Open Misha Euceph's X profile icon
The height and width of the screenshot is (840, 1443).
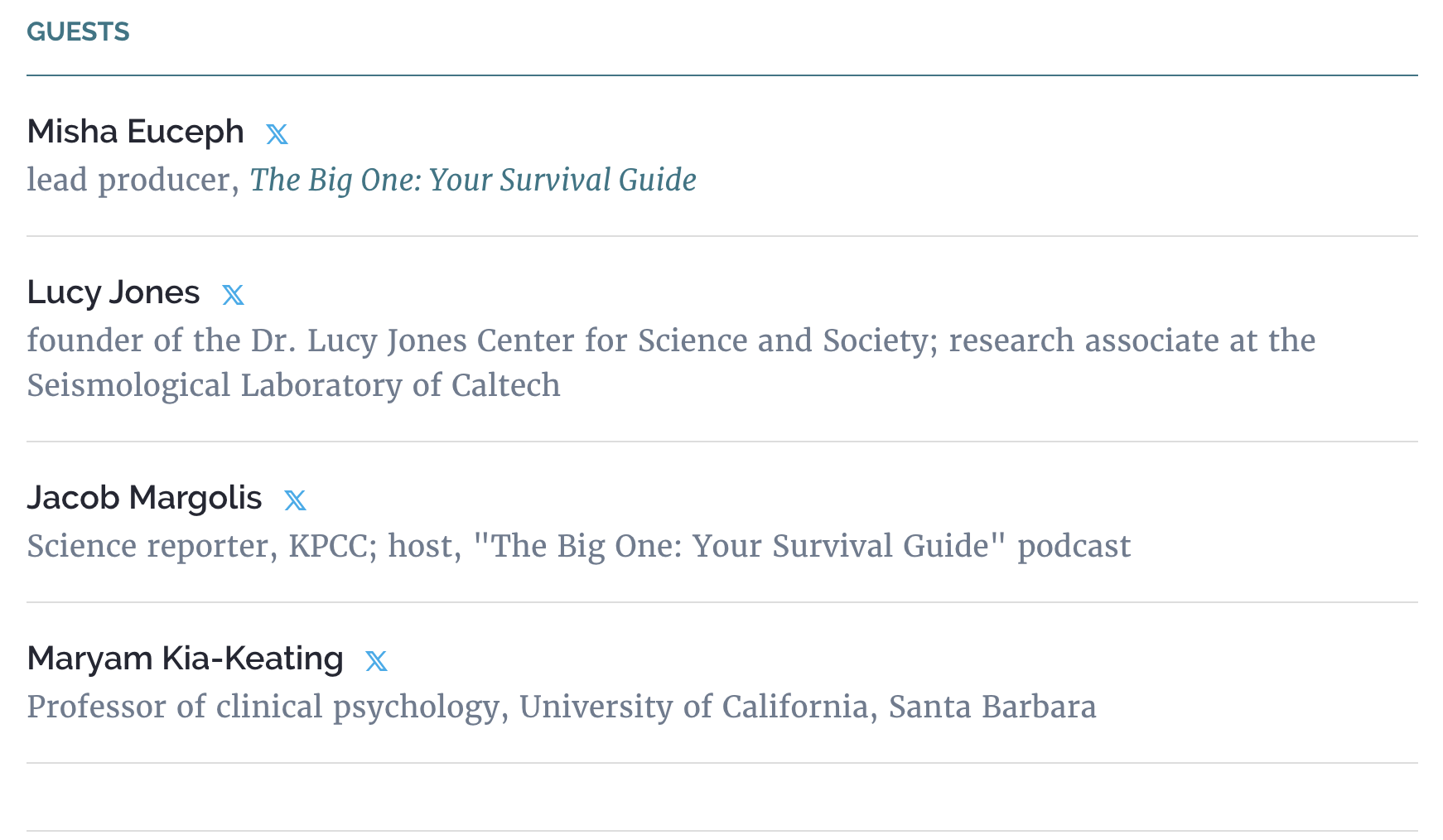click(277, 134)
